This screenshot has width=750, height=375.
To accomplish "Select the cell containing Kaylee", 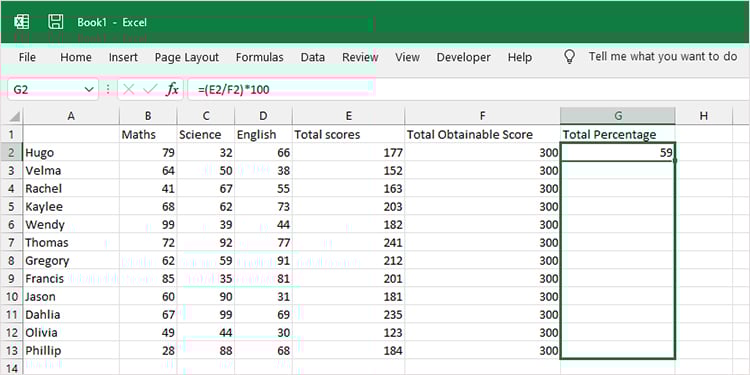I will click(x=71, y=207).
